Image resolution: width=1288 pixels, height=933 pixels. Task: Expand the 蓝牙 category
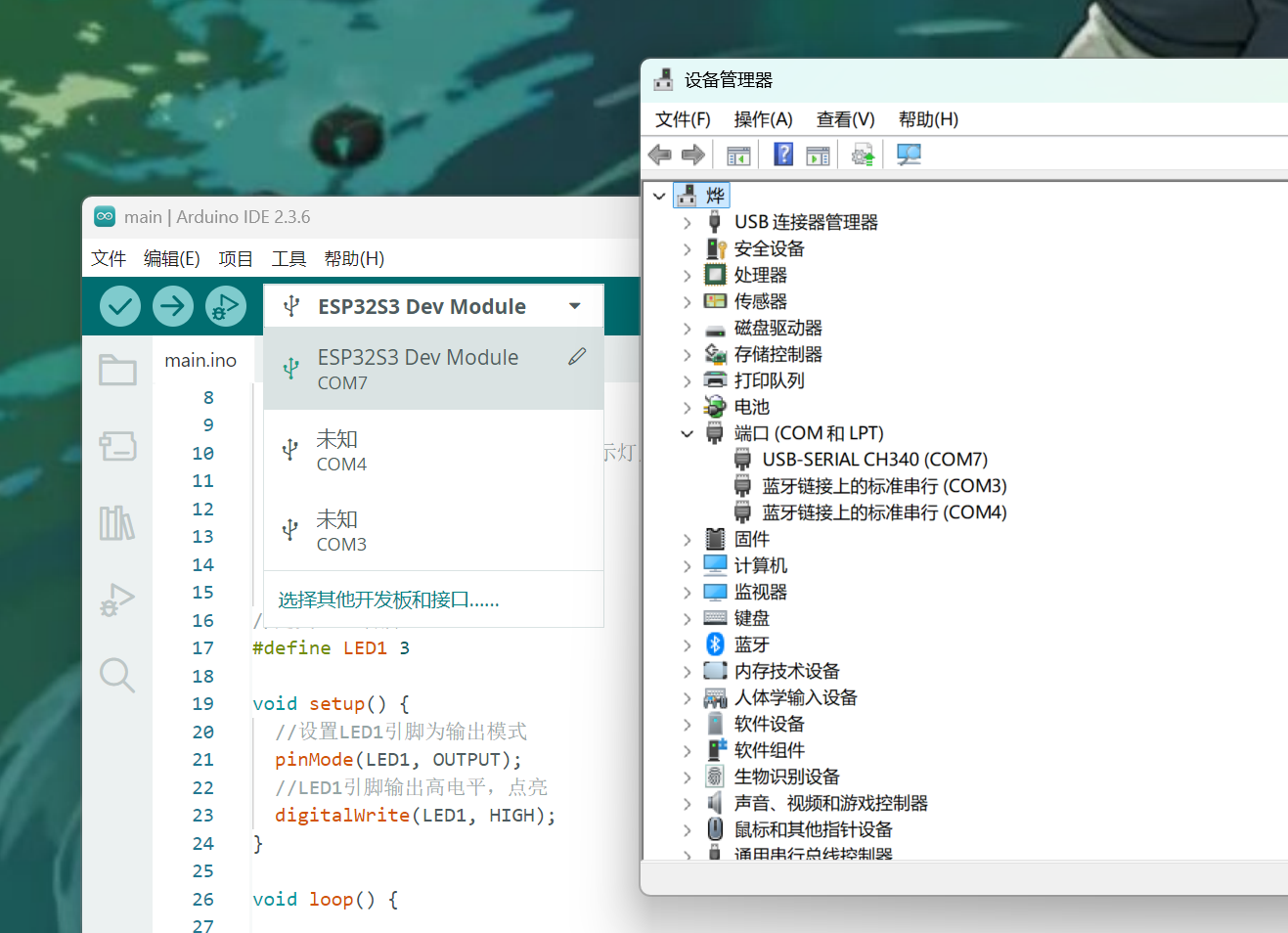[x=687, y=644]
